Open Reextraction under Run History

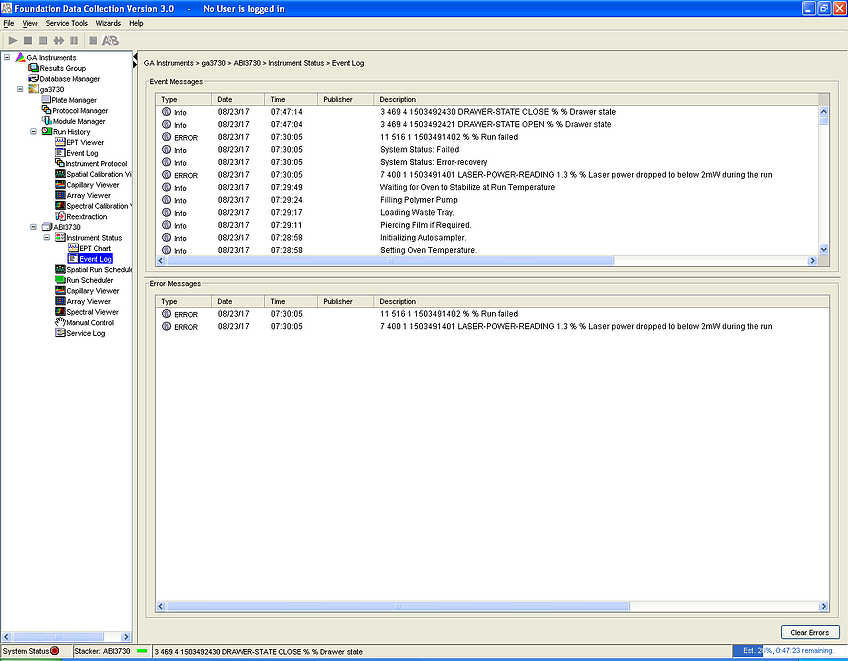click(x=86, y=216)
